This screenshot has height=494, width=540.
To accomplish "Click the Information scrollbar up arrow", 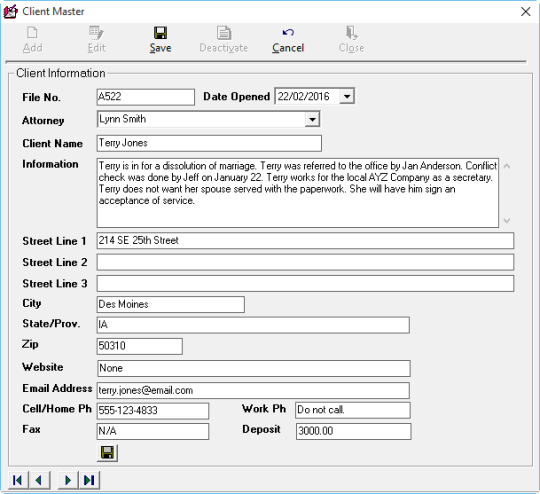I will click(507, 166).
